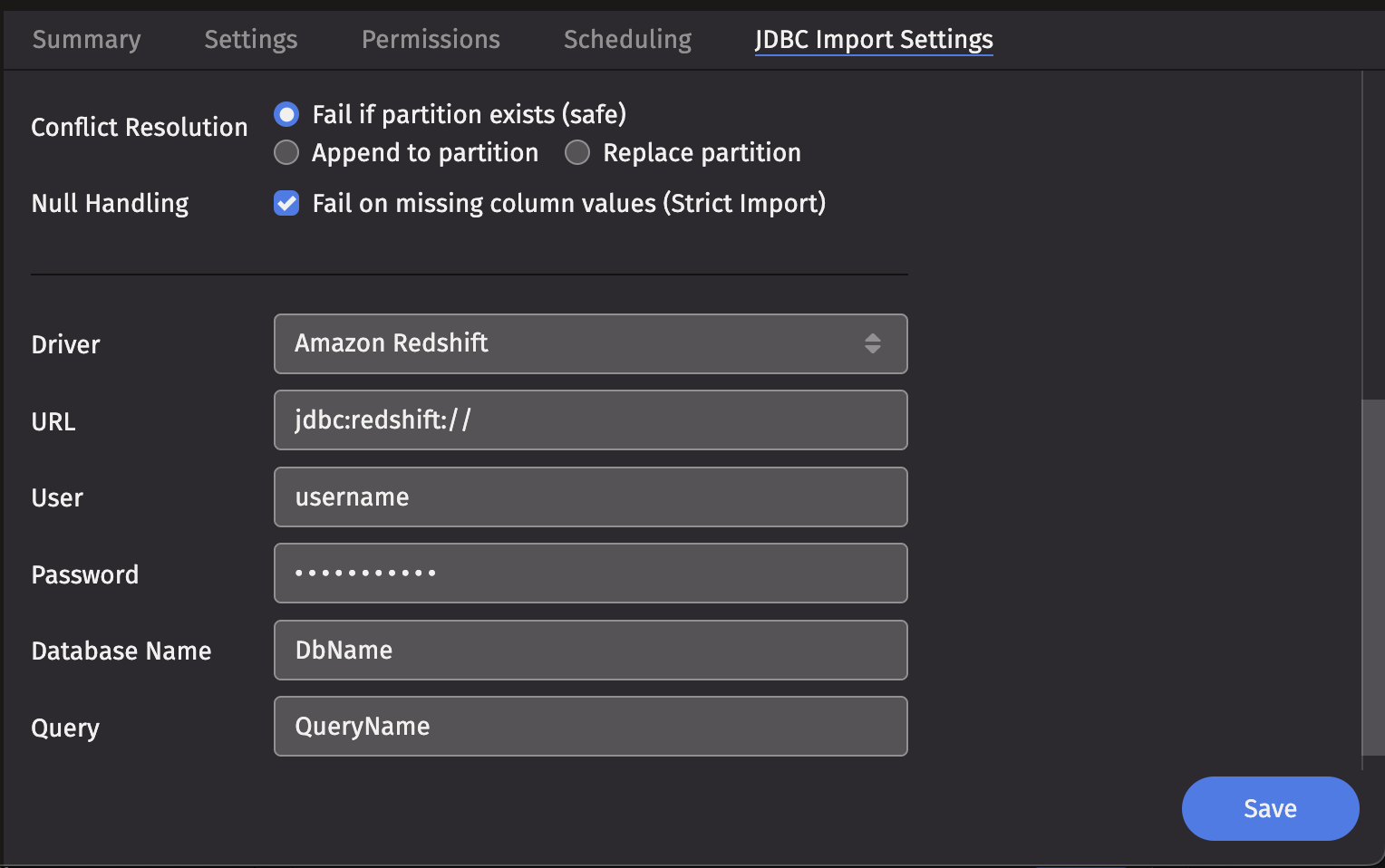Click the Database Name label

tap(121, 651)
